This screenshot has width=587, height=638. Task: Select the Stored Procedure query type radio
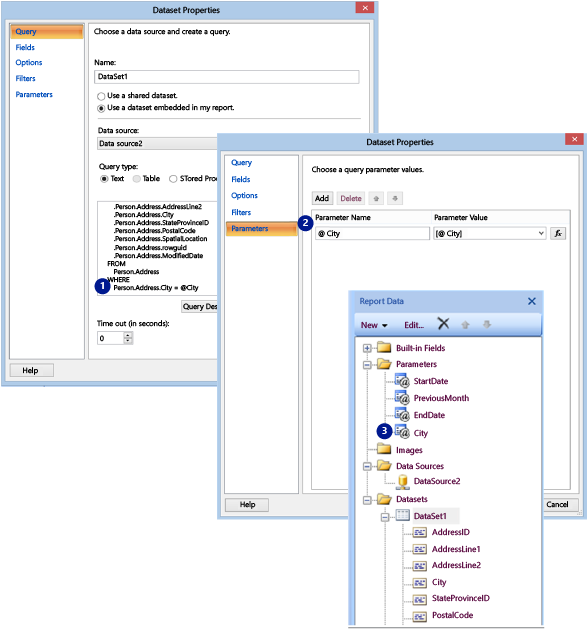(173, 179)
